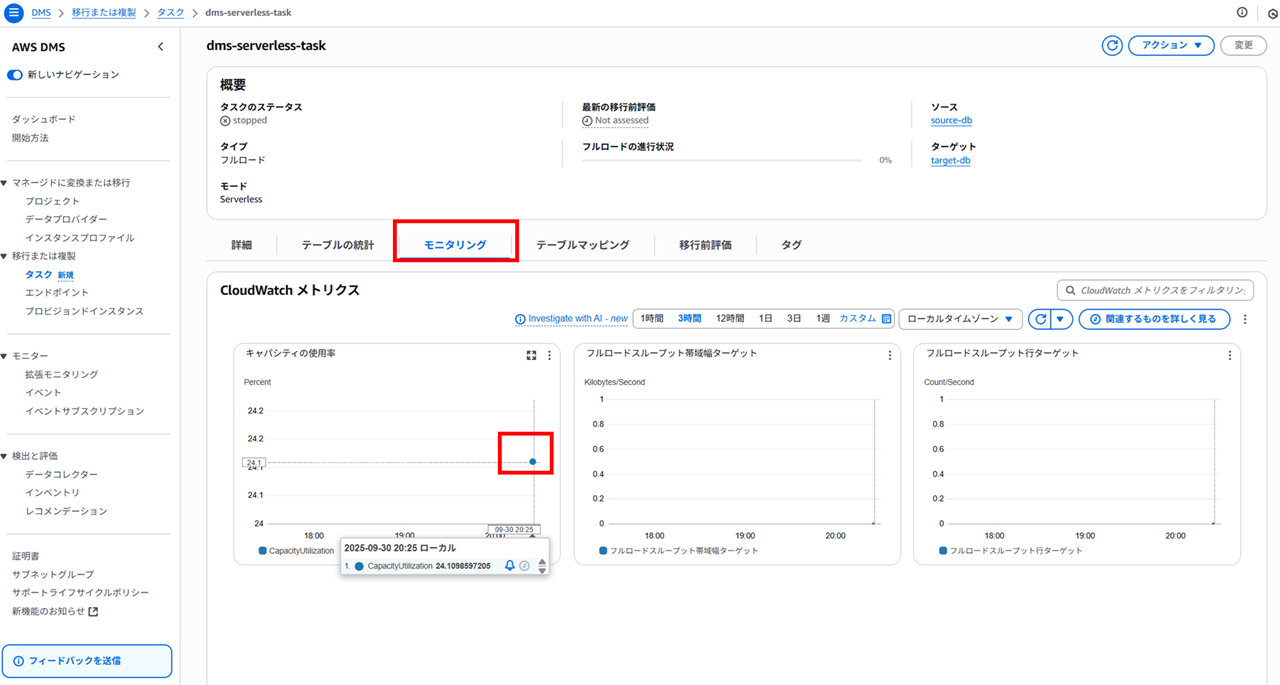The width and height of the screenshot is (1280, 685).
Task: Toggle the 新しいナビゲーション switch
Action: point(16,75)
